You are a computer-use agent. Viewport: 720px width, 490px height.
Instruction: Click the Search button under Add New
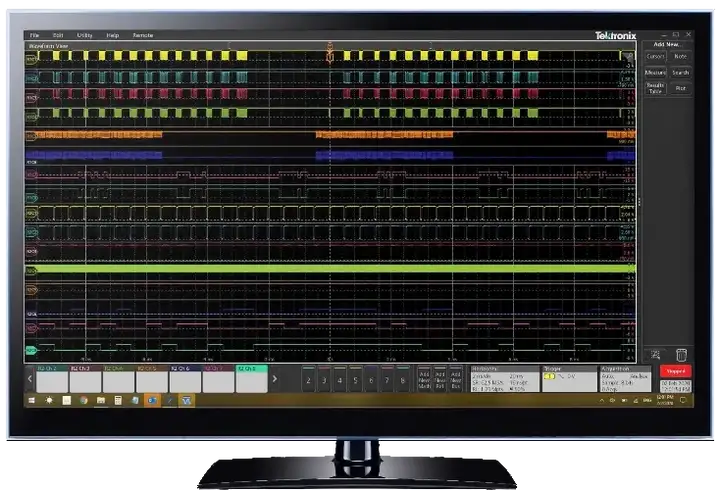point(681,73)
